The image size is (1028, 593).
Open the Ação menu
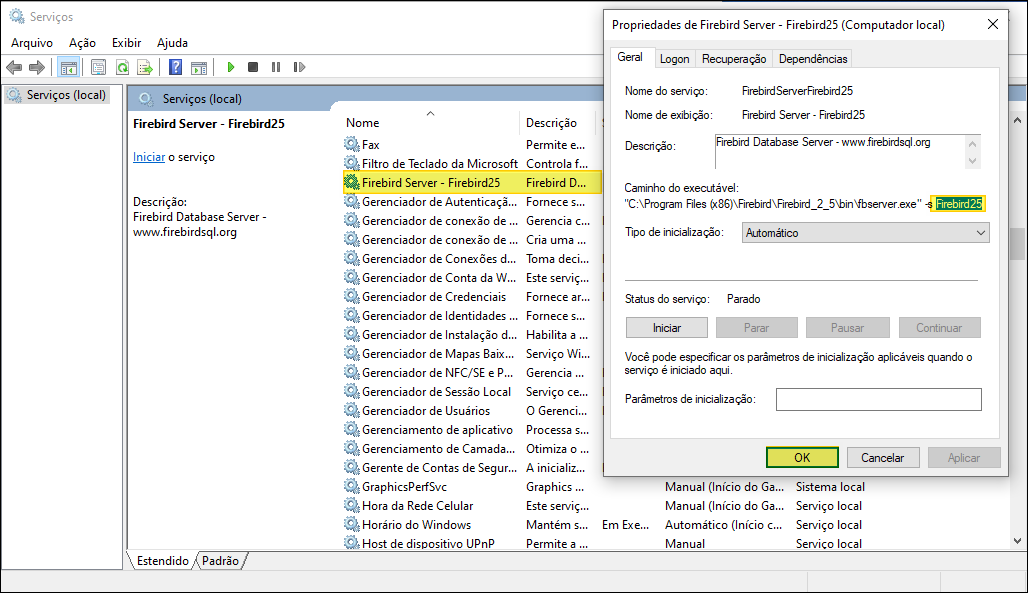coord(82,43)
